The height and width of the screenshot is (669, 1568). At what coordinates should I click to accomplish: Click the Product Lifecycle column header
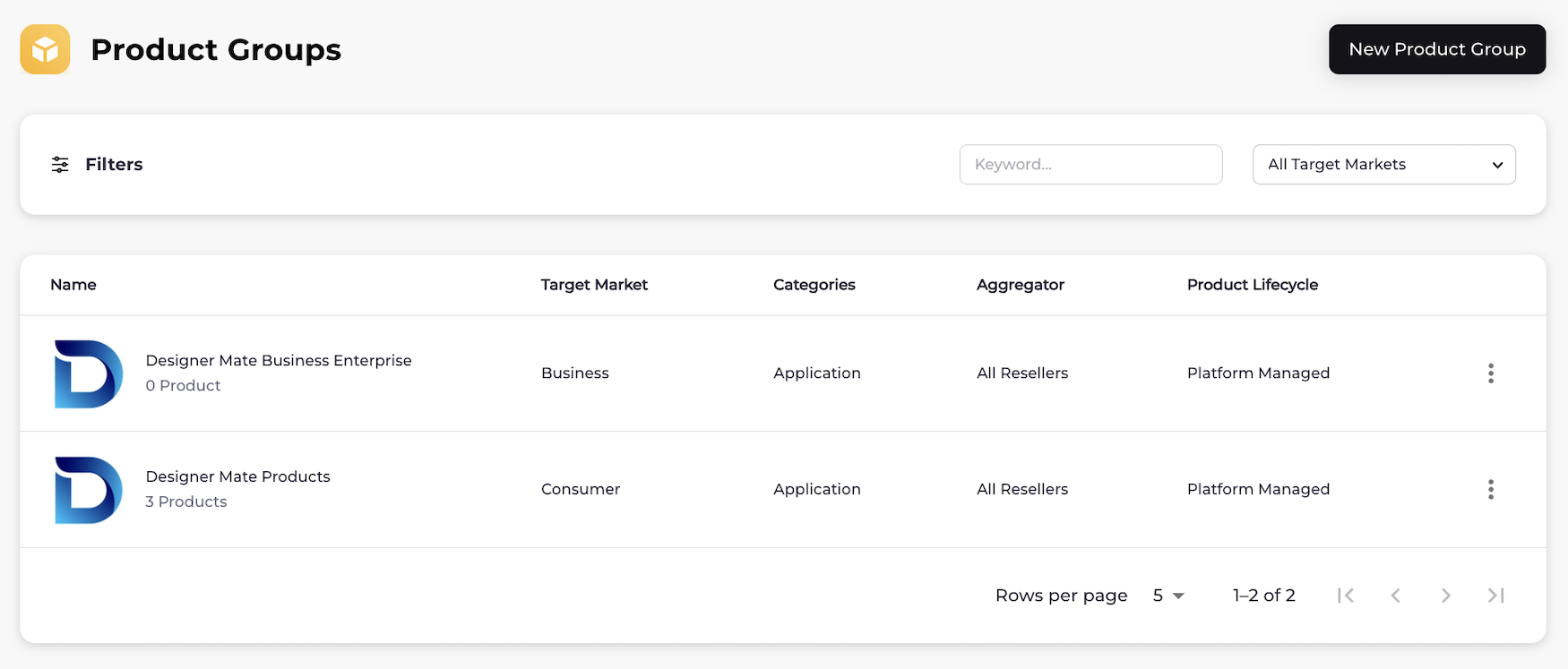coord(1253,285)
